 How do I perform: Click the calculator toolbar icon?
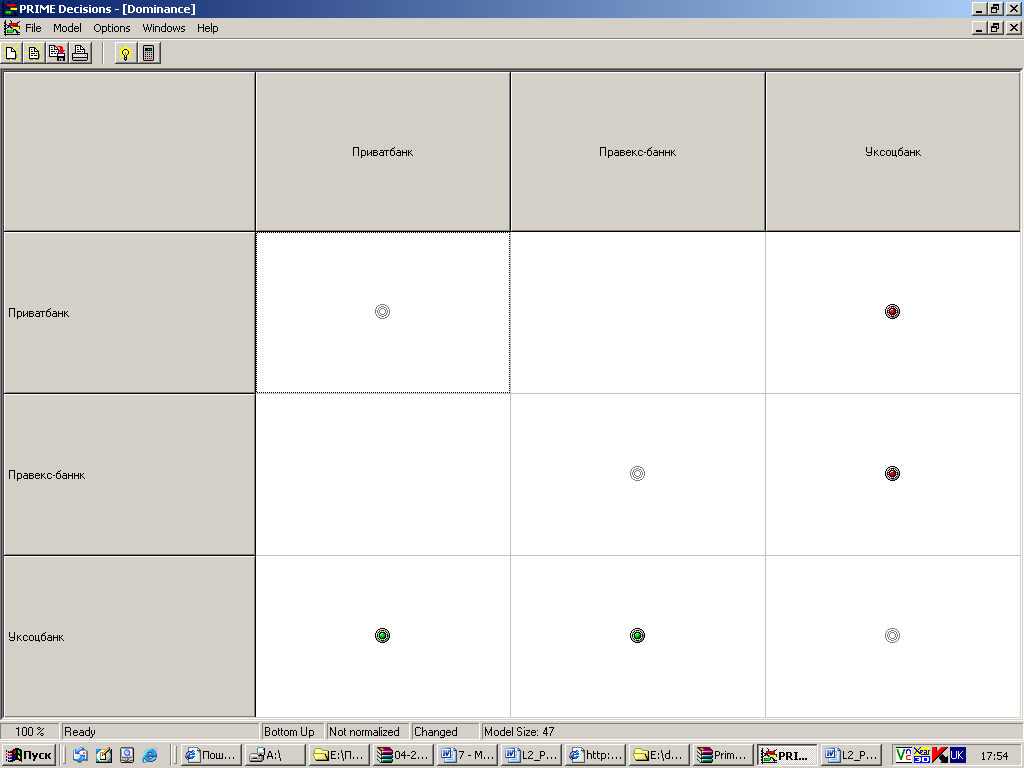[148, 53]
